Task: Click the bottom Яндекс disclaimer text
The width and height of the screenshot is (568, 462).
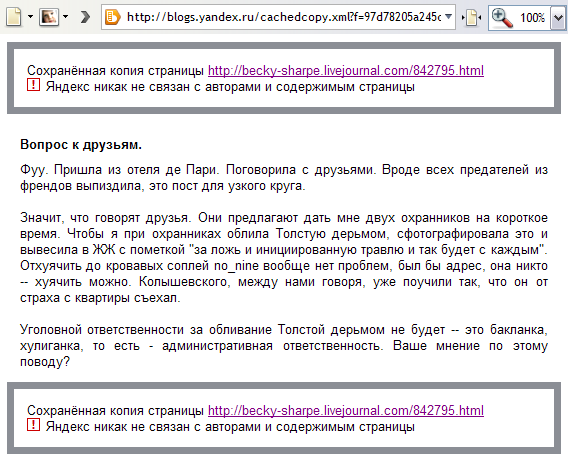Action: coord(230,427)
